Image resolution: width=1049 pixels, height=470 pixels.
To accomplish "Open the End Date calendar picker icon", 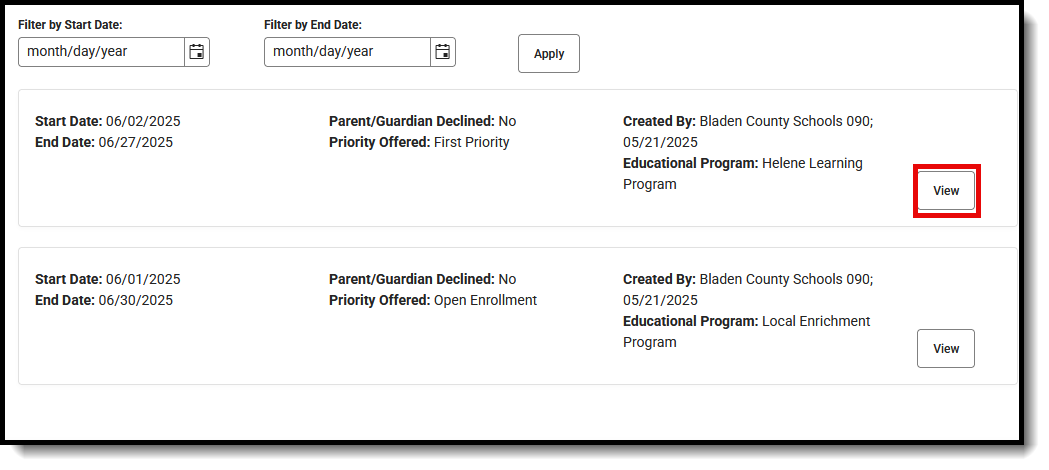I will [x=443, y=52].
